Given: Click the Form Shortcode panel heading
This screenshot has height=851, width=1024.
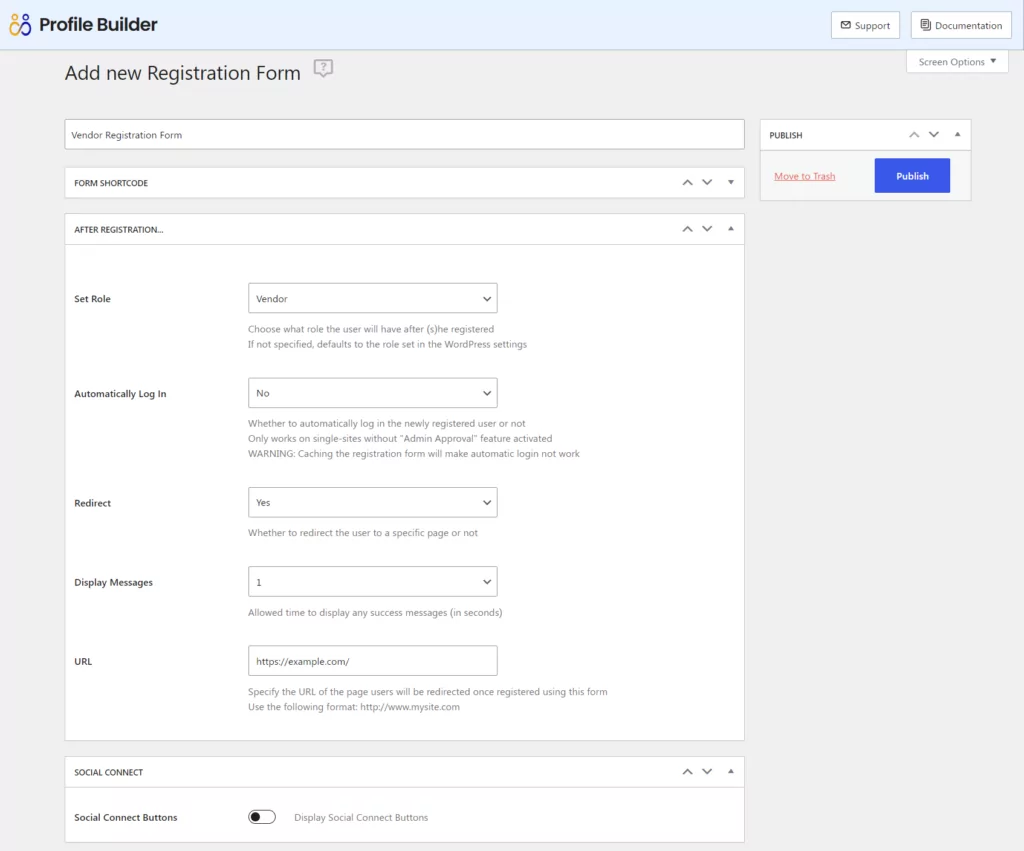Looking at the screenshot, I should tap(111, 183).
